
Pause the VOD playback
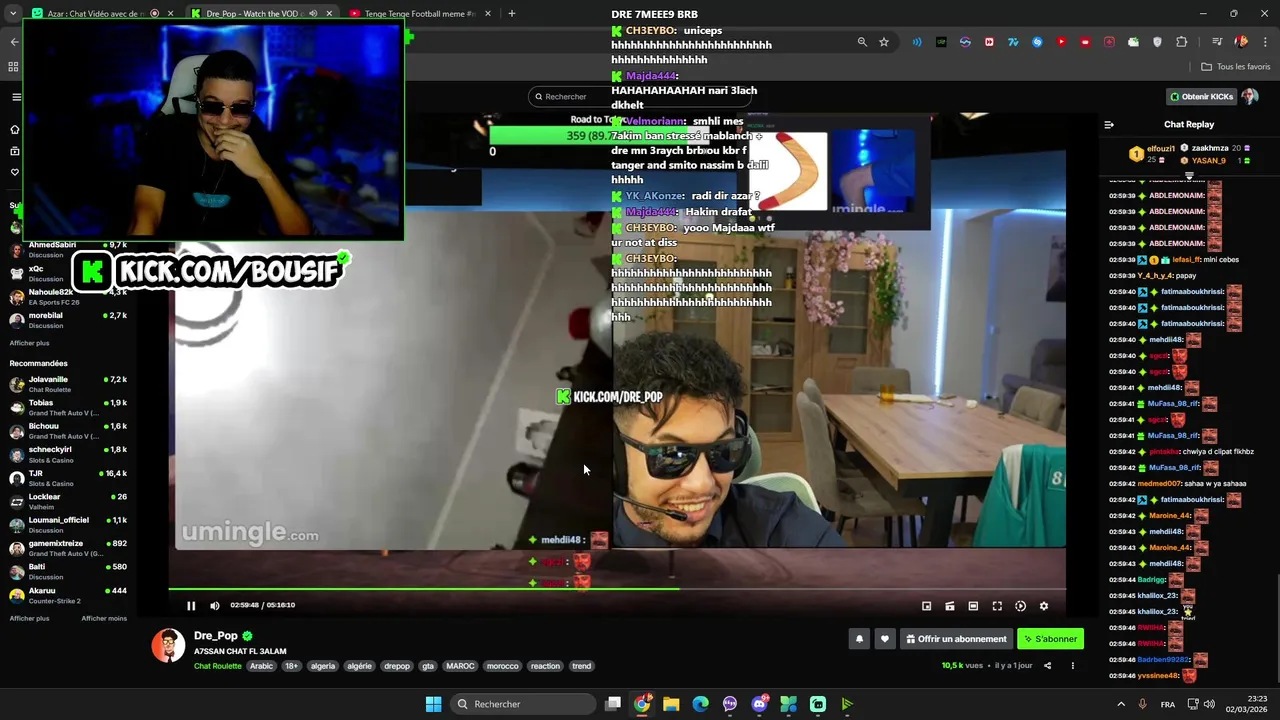pyautogui.click(x=191, y=605)
